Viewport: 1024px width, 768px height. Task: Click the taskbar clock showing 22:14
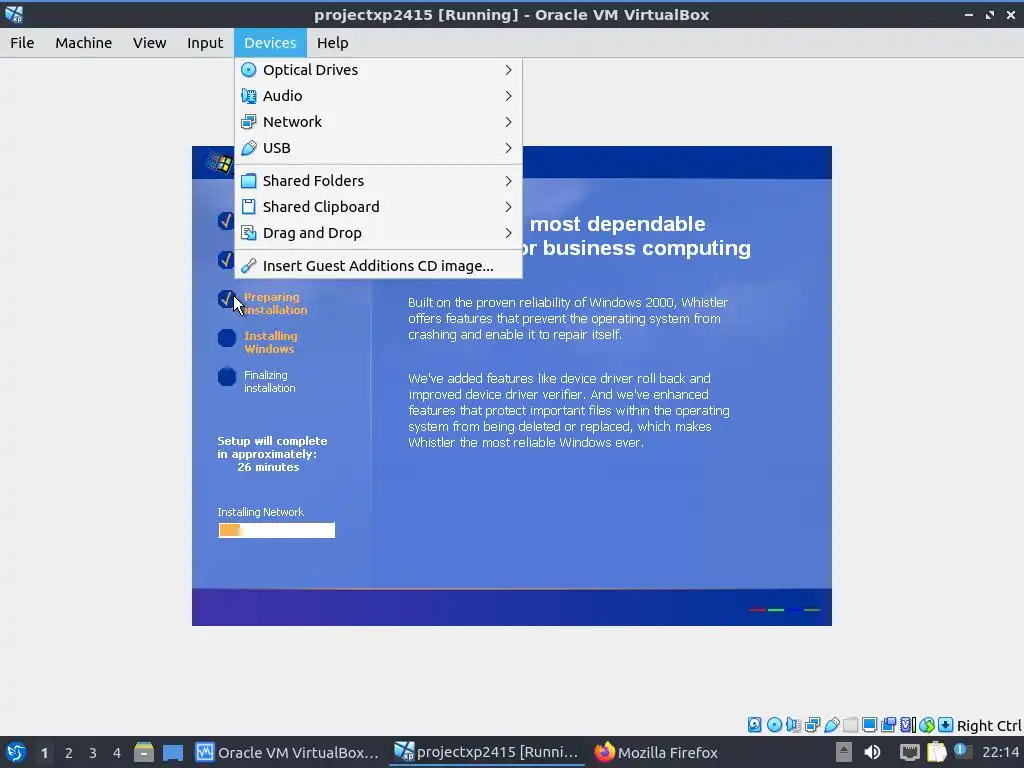click(1000, 752)
